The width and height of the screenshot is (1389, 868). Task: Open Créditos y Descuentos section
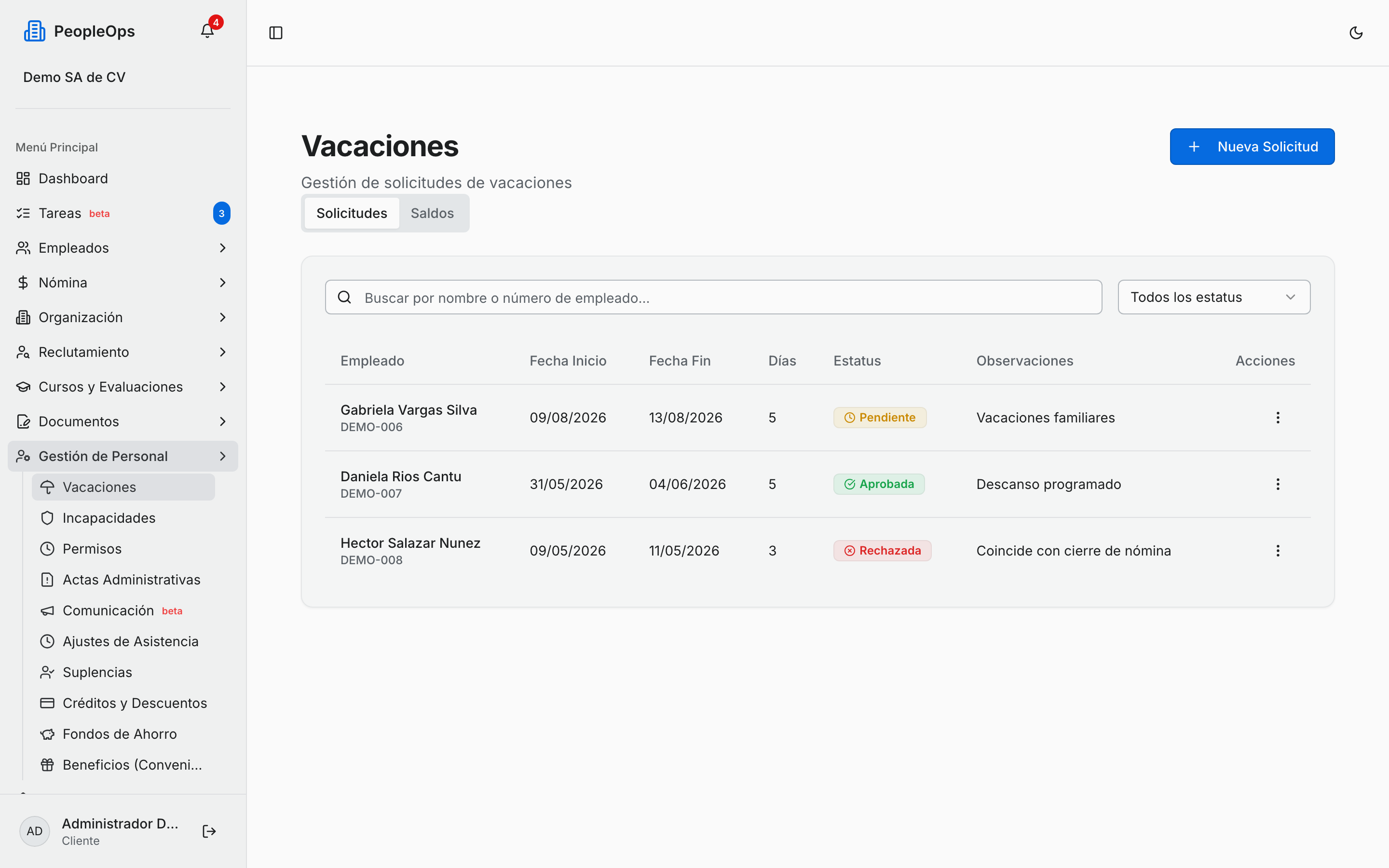tap(123, 703)
